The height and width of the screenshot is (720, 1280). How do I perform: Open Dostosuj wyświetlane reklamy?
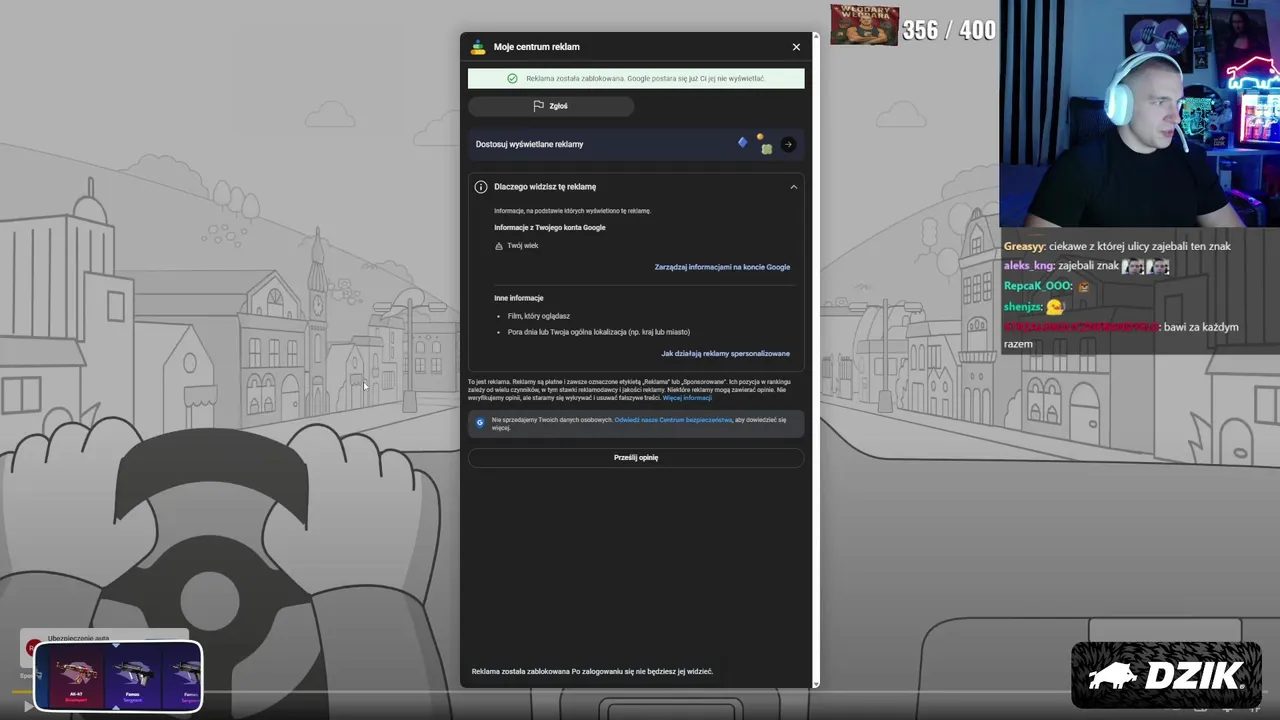point(636,144)
